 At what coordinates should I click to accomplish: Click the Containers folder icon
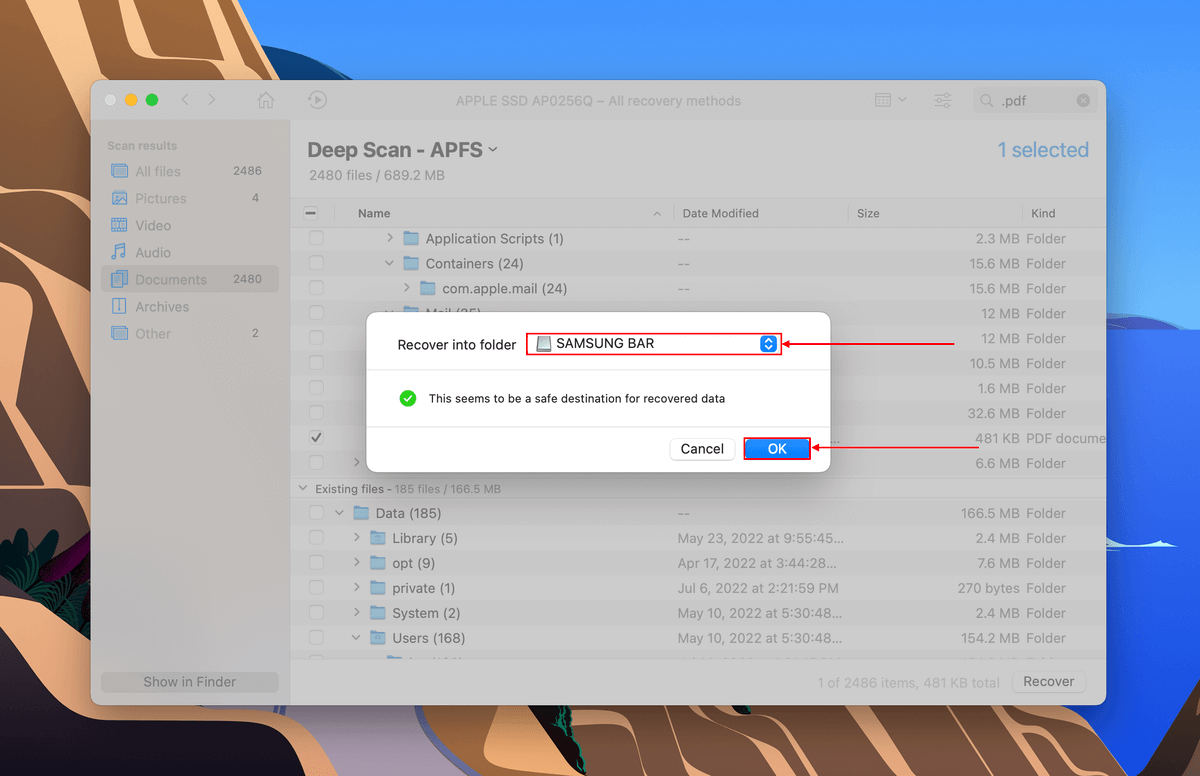411,263
